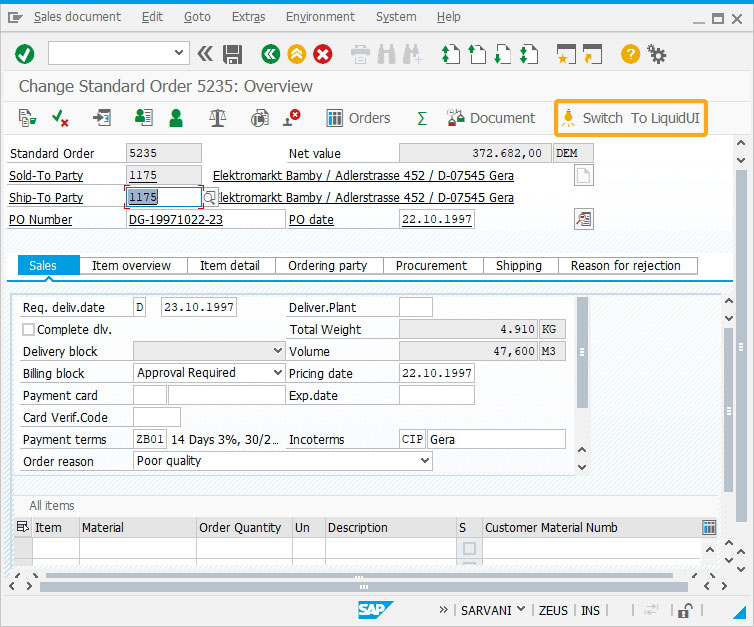The image size is (754, 627).
Task: Click the check/reject status overview icon
Action: tap(61, 118)
